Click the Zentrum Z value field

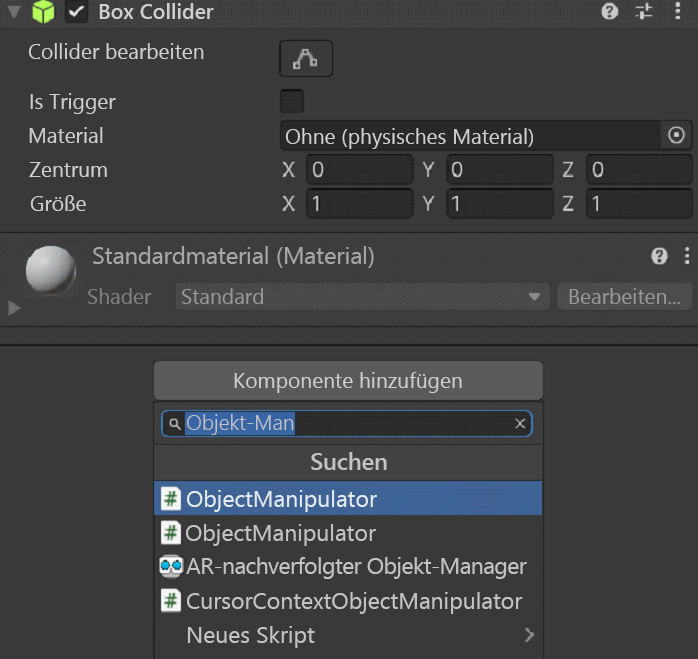pyautogui.click(x=639, y=170)
